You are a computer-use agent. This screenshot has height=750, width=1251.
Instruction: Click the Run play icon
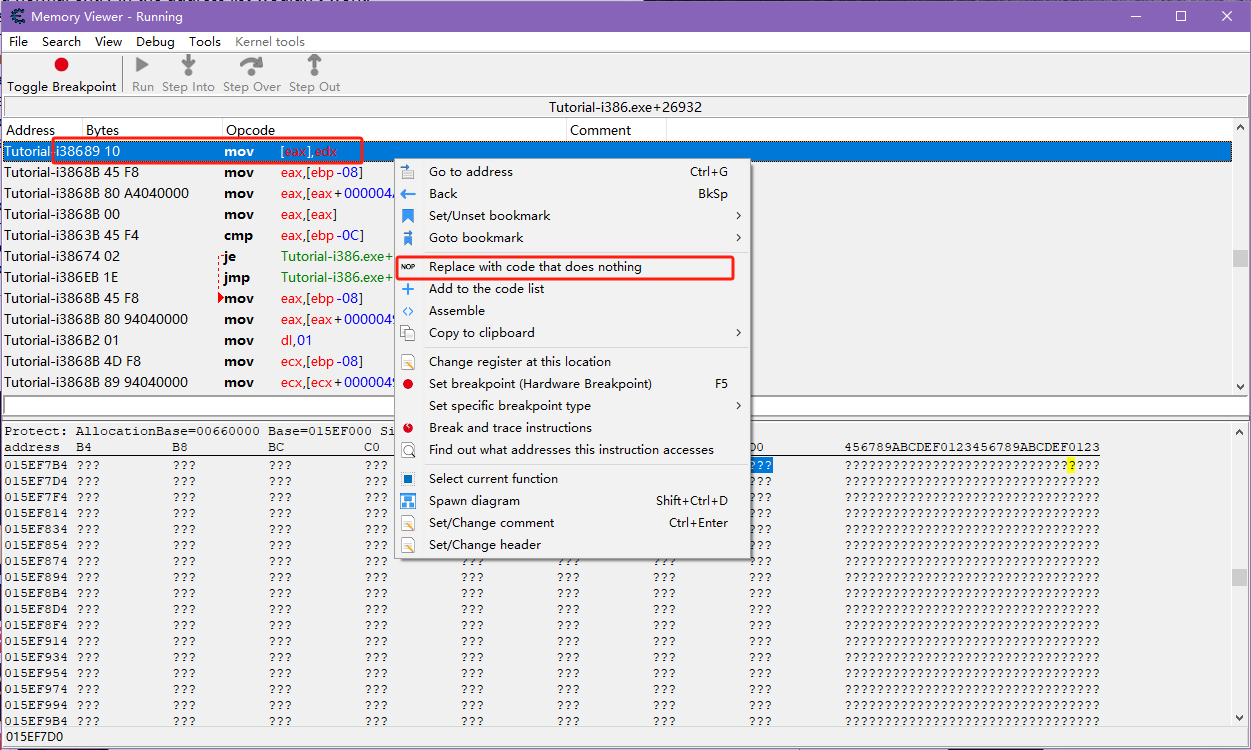tap(142, 65)
